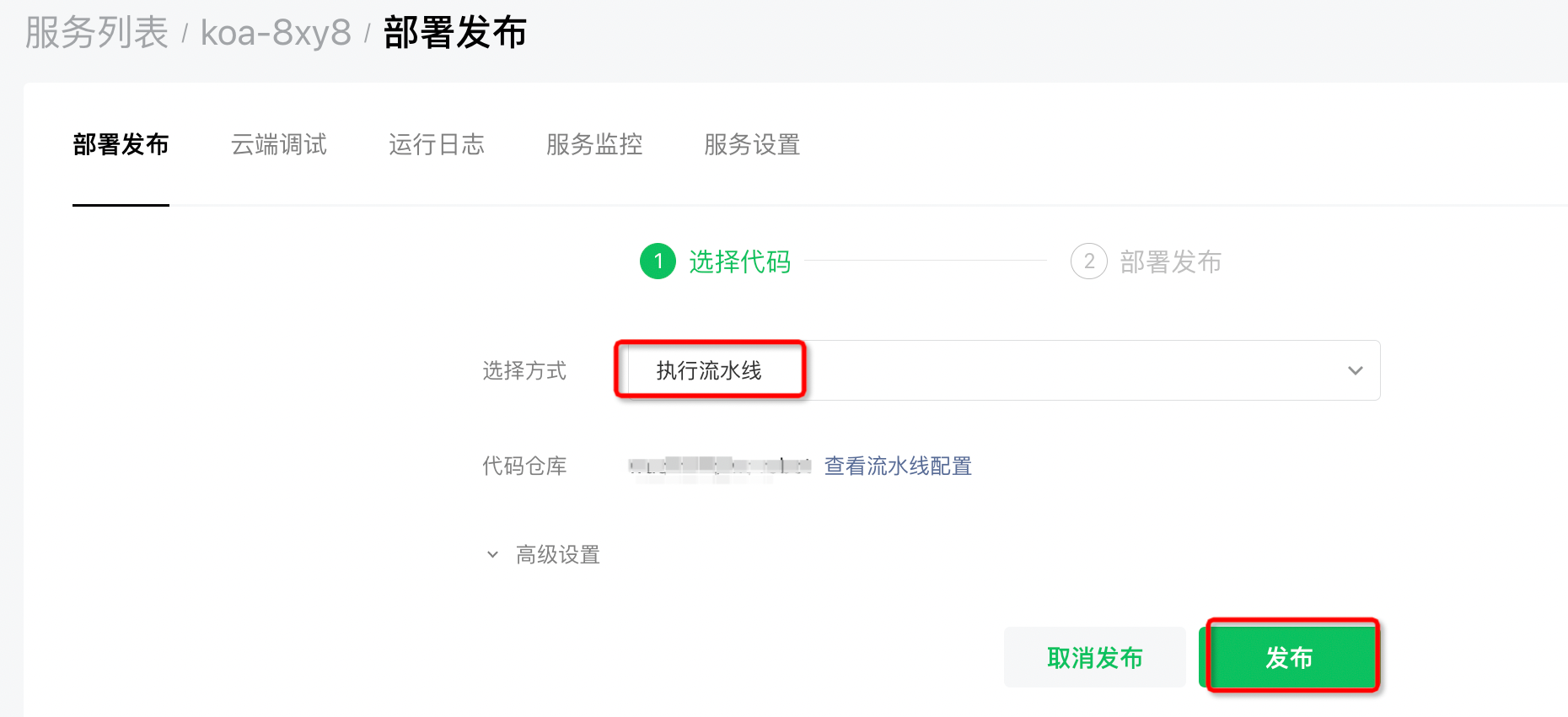Click the 选择代码 step label
The width and height of the screenshot is (1568, 717).
point(740,261)
